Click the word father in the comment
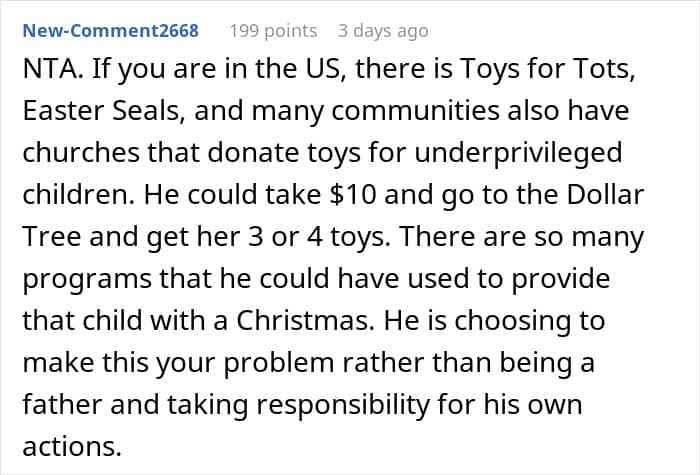The width and height of the screenshot is (700, 475). pos(56,408)
